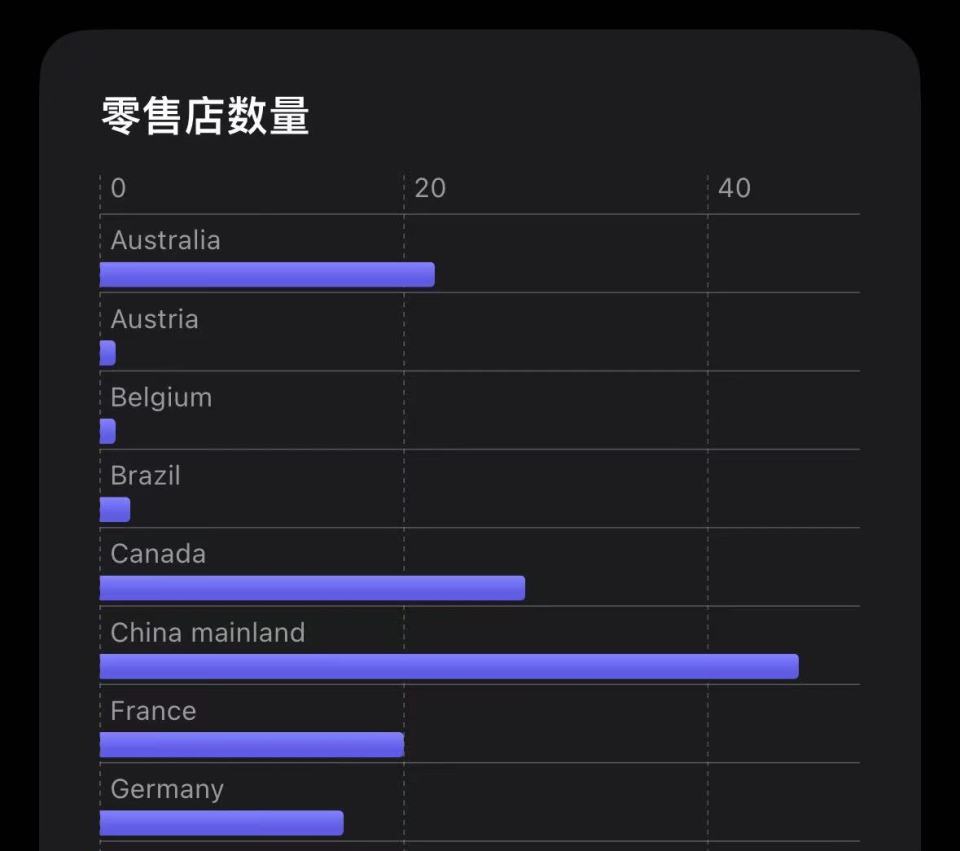Tap the Brazil bar
This screenshot has height=851, width=960.
[x=115, y=510]
